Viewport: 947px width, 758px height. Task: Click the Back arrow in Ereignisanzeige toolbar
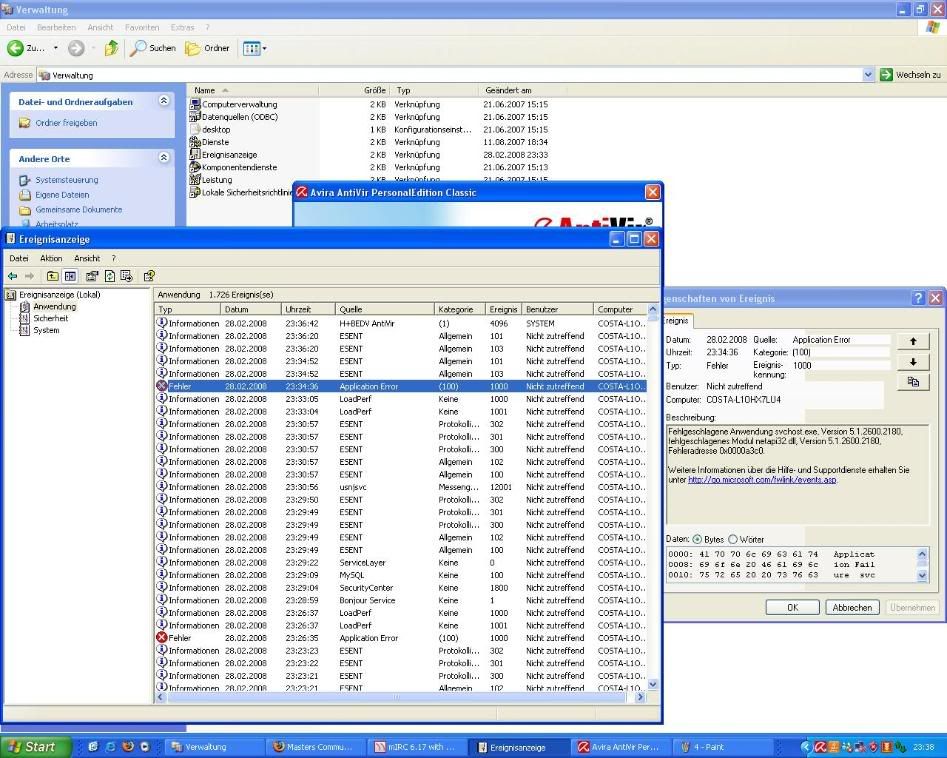point(12,276)
